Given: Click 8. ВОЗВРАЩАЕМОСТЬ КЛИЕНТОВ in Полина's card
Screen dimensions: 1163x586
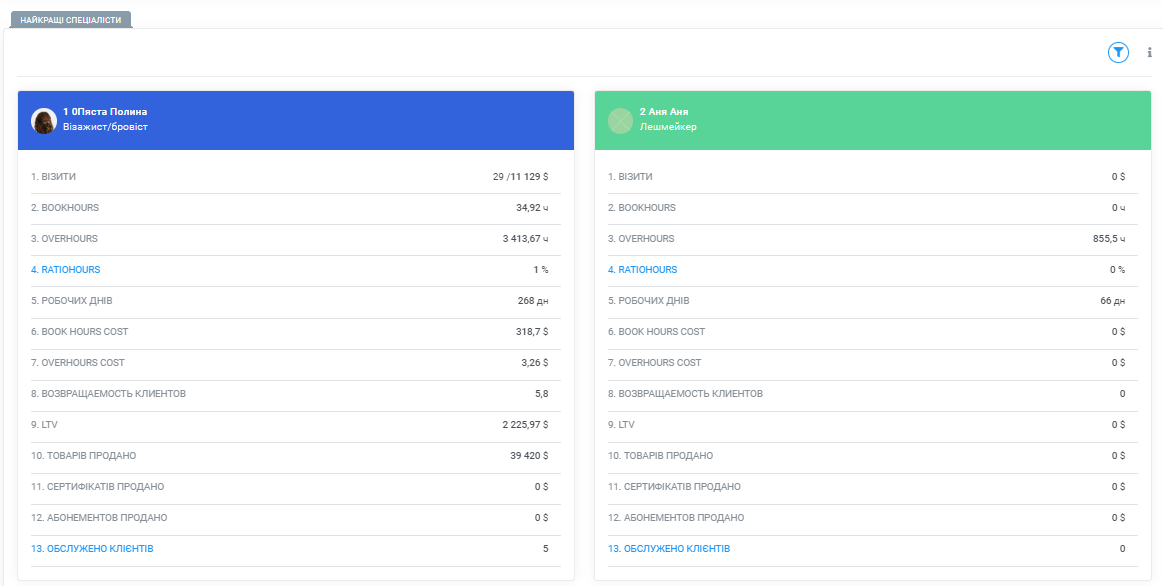Looking at the screenshot, I should coord(108,394).
